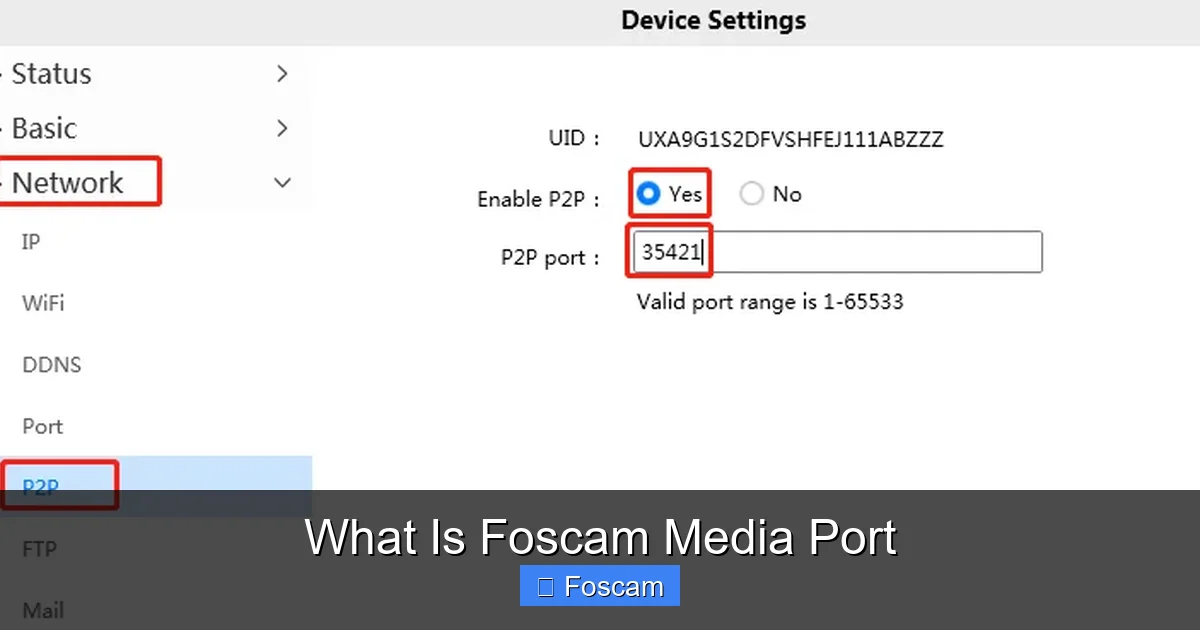1200x630 pixels.
Task: Click the UID value text
Action: [x=789, y=139]
